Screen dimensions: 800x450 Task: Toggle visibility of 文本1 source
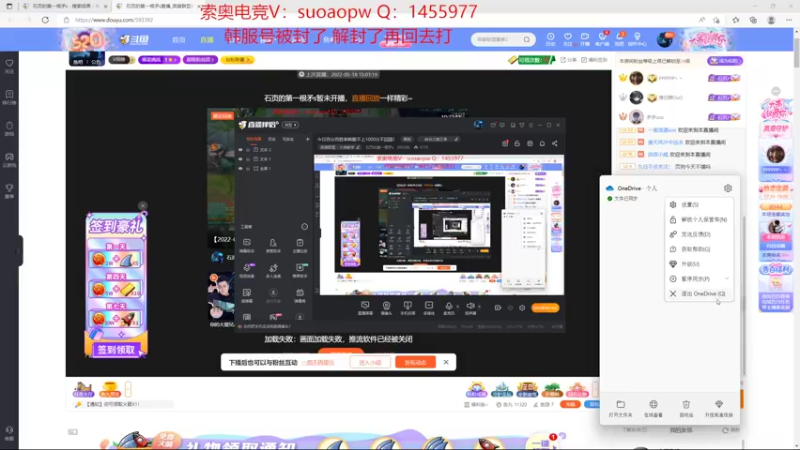tap(240, 159)
